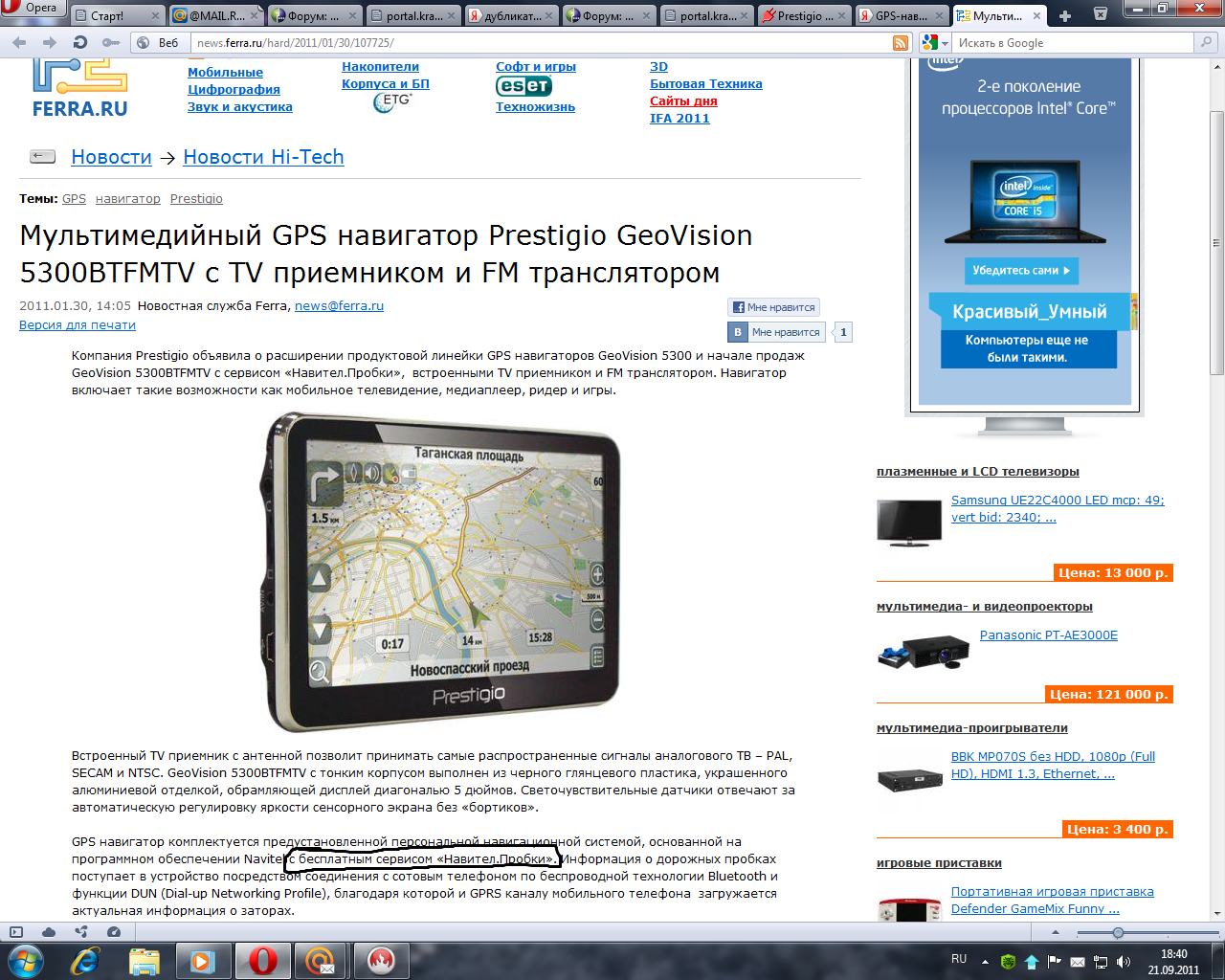Click the RU language indicator
This screenshot has height=980, width=1225.
click(959, 959)
